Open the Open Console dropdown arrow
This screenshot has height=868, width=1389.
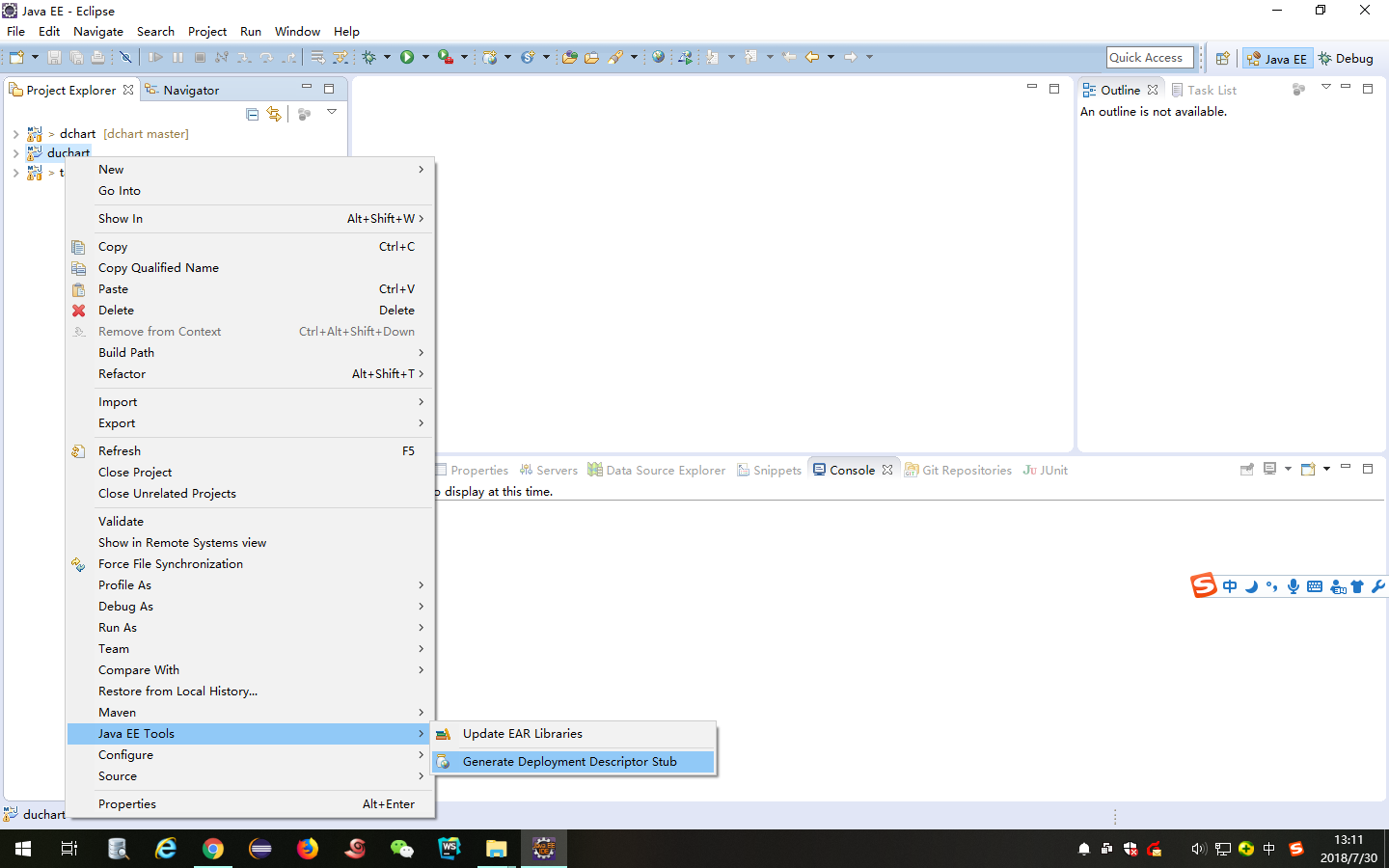(x=1327, y=470)
